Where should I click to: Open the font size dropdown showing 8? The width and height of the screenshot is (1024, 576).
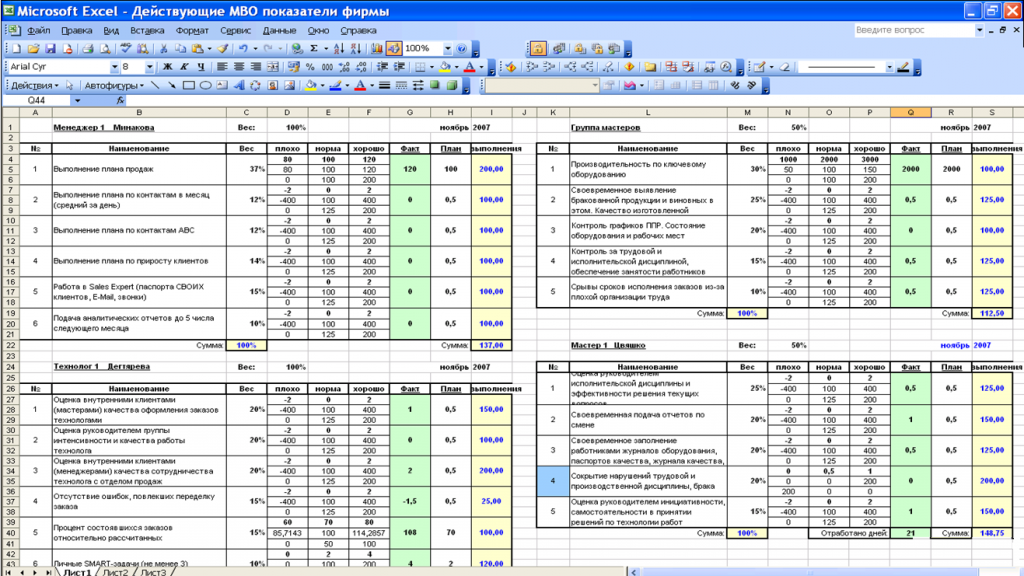tap(150, 67)
